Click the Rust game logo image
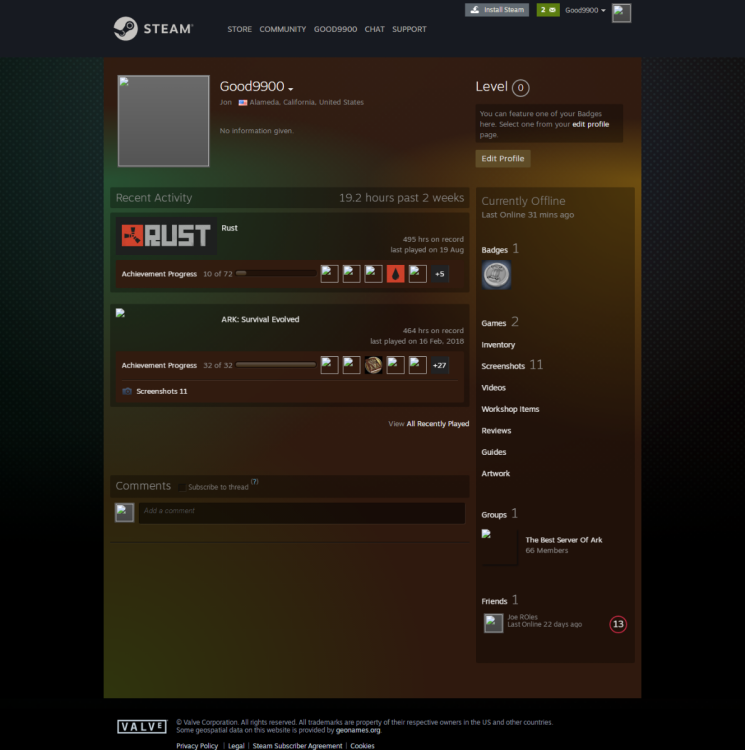Image resolution: width=745 pixels, height=750 pixels. (166, 236)
